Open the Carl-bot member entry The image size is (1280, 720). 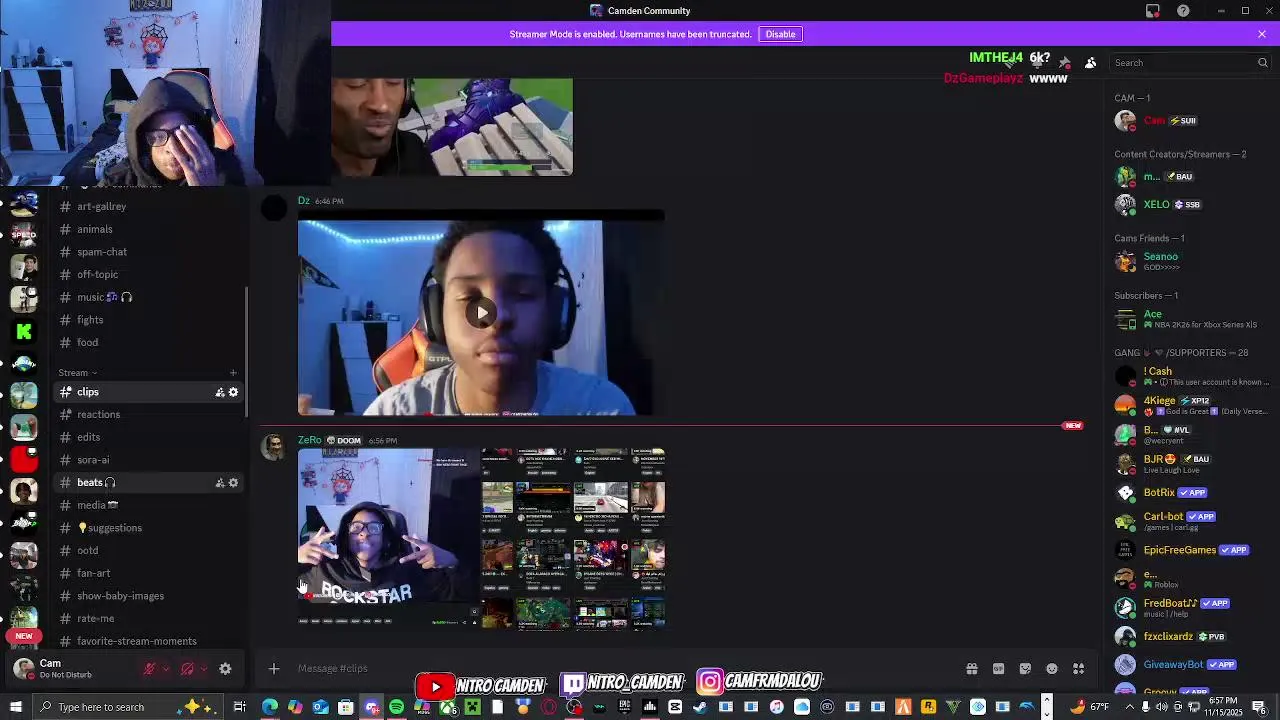pos(1190,521)
